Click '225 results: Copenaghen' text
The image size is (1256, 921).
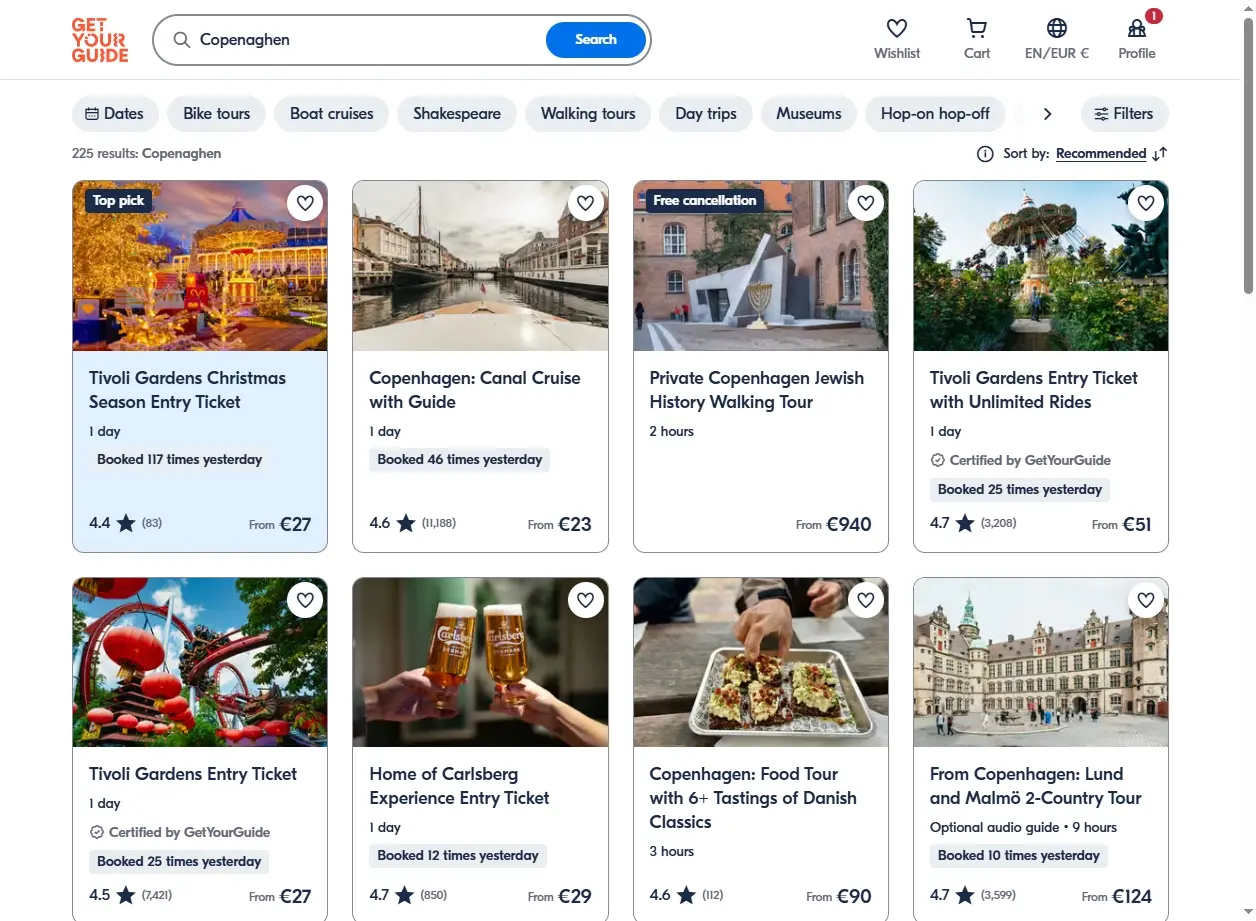pos(147,154)
